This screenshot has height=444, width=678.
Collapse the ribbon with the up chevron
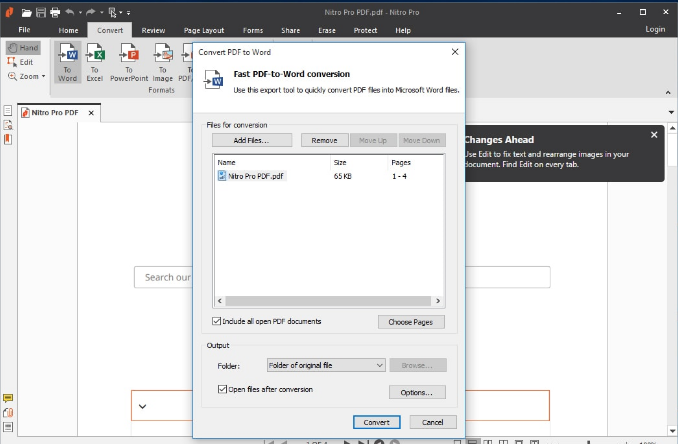pos(668,93)
